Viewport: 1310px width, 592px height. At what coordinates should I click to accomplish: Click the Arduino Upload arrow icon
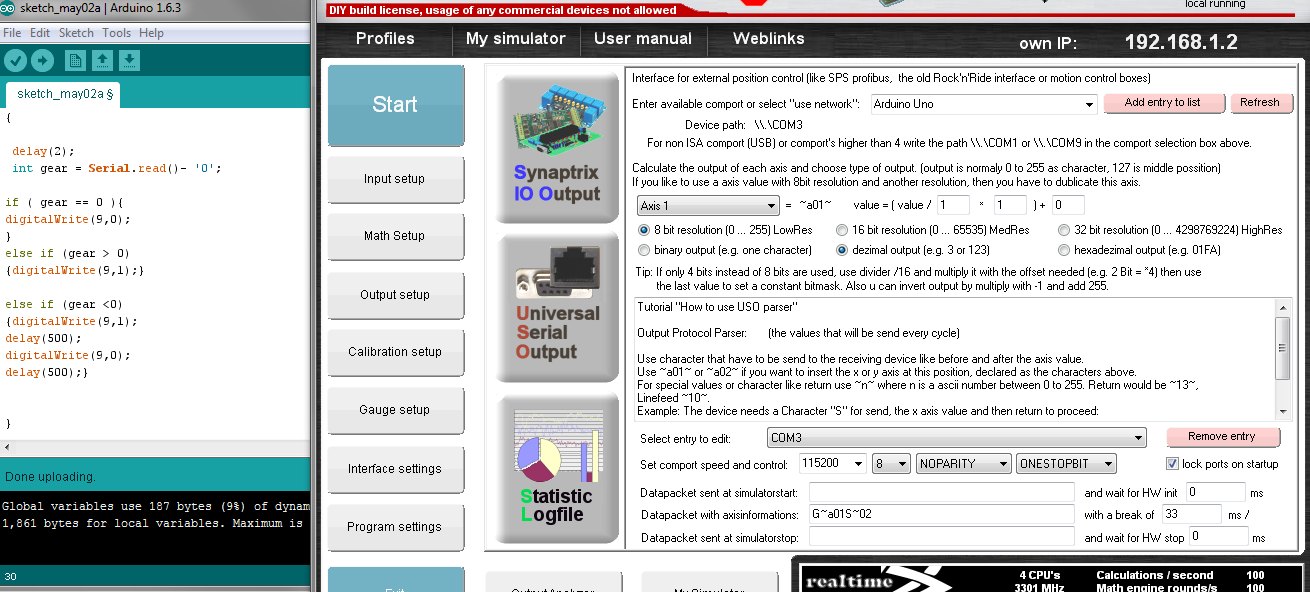42,61
